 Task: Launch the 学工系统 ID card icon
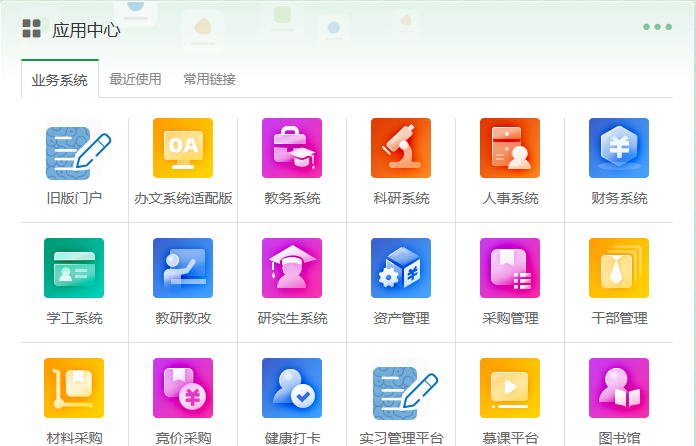point(74,268)
